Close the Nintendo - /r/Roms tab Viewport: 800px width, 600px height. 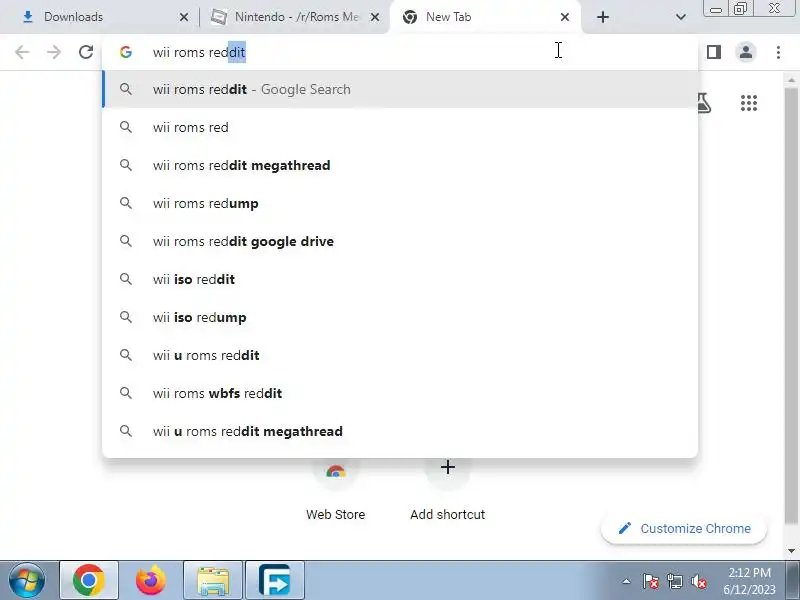(374, 17)
